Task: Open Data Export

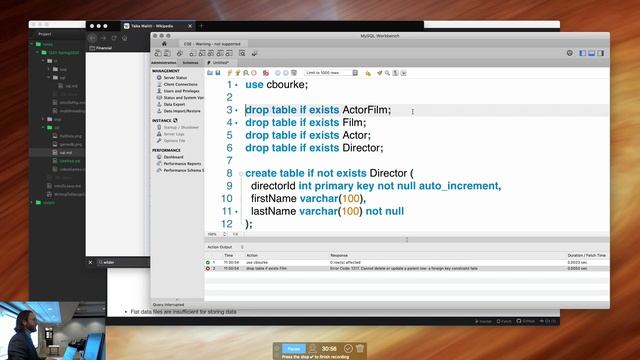Action: tap(174, 104)
